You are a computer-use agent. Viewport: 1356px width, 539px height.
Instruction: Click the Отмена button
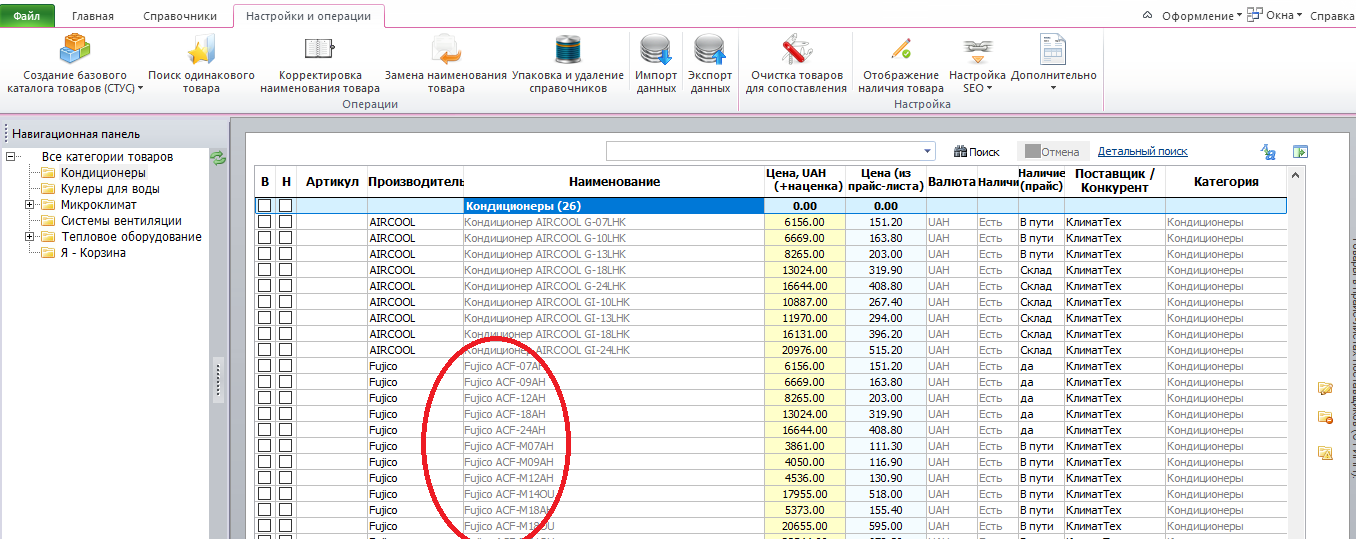coord(1053,152)
